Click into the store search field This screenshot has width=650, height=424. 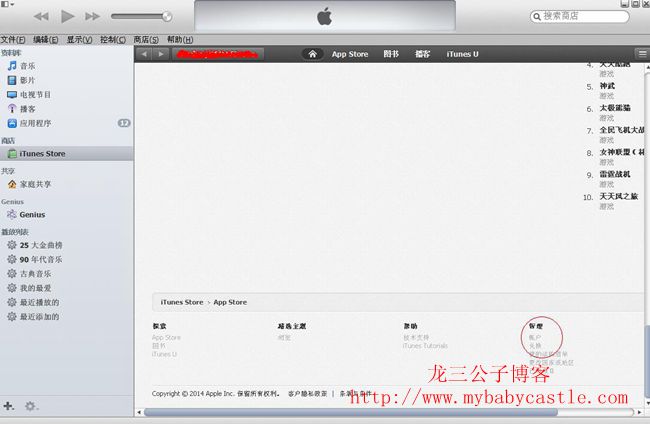pyautogui.click(x=580, y=16)
